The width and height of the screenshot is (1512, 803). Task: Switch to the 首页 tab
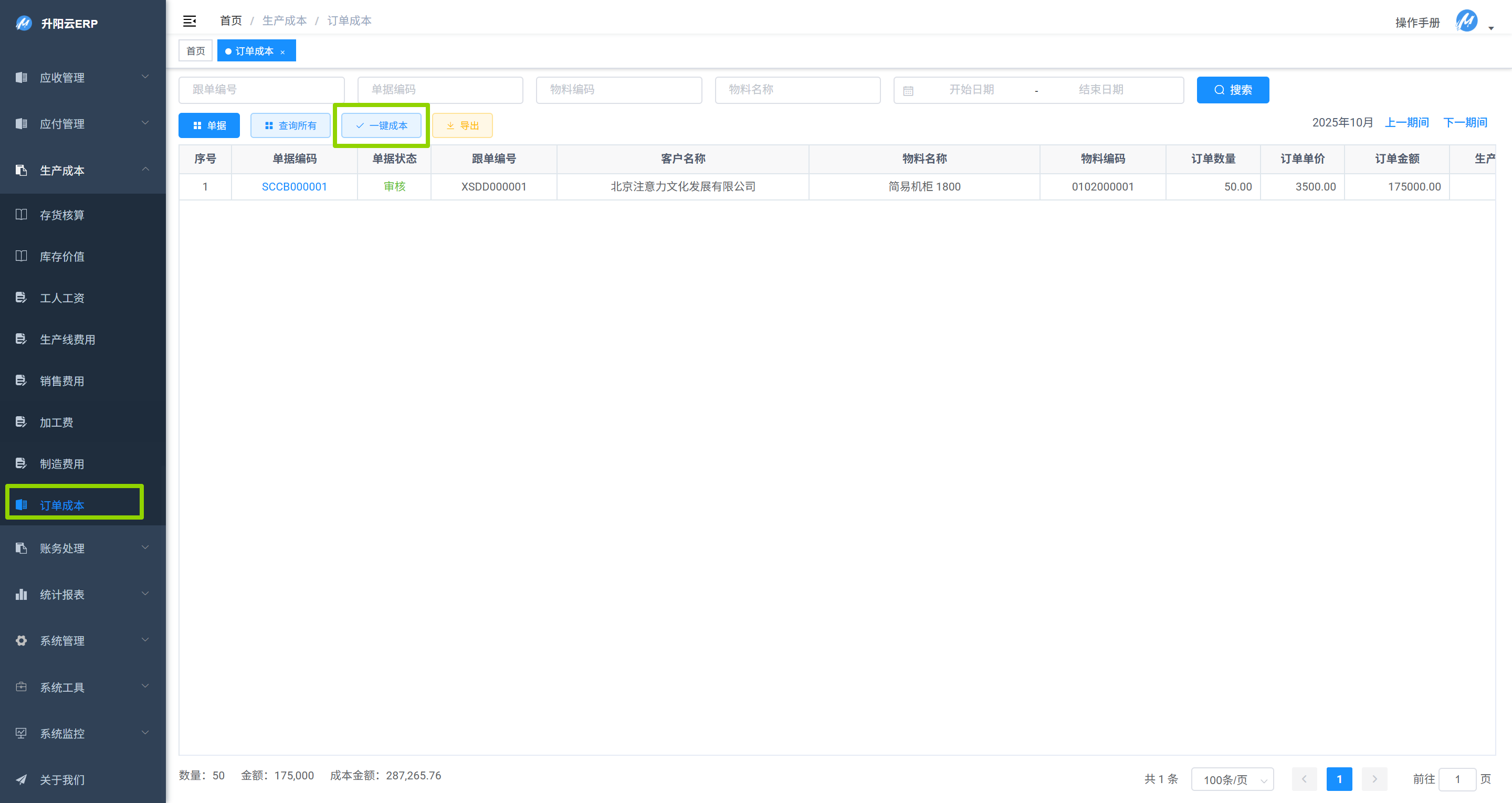click(x=195, y=51)
